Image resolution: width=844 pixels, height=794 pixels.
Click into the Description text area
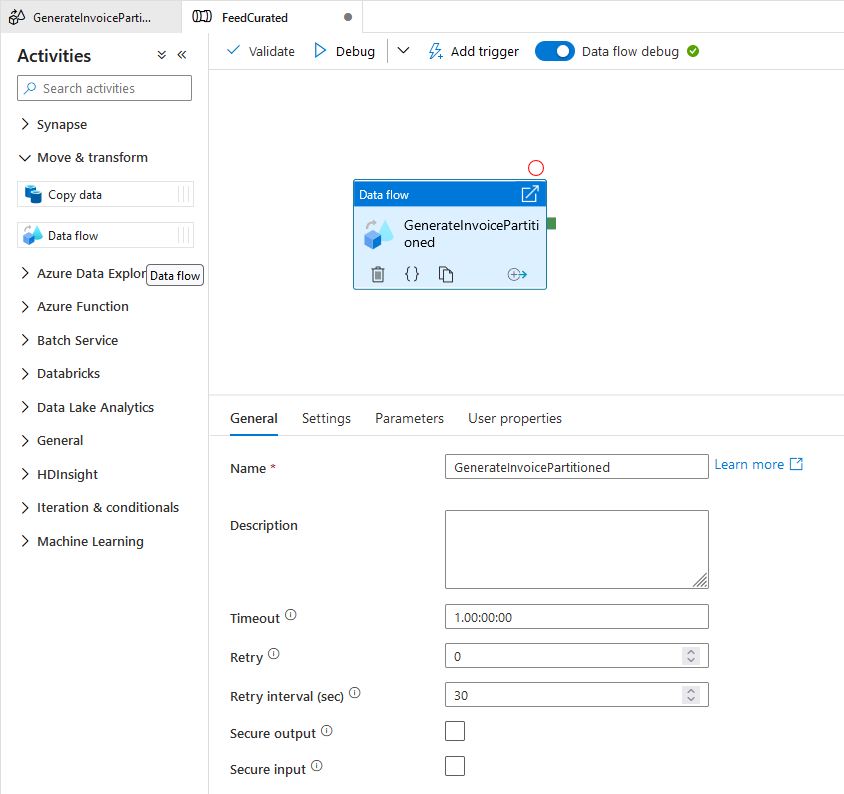click(576, 550)
